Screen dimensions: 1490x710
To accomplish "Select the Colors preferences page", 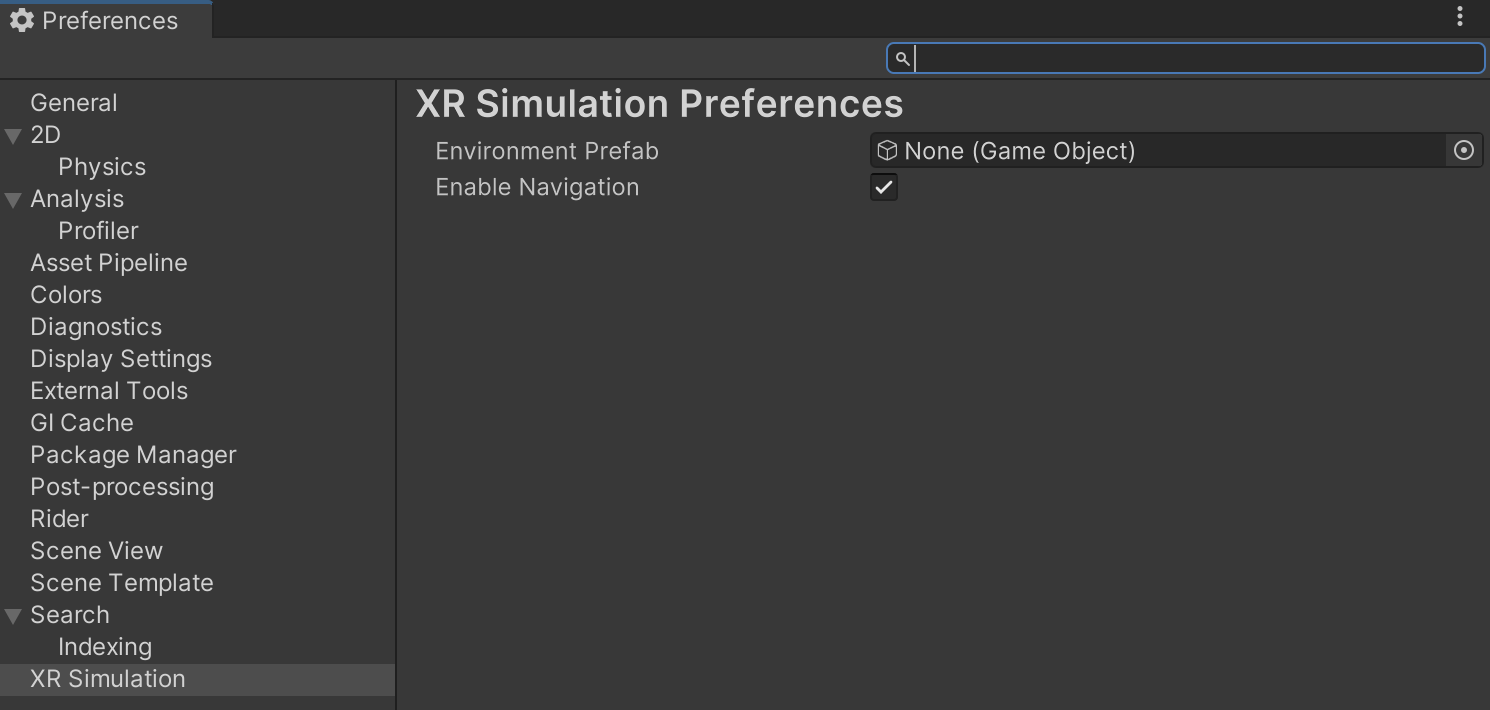I will point(66,294).
